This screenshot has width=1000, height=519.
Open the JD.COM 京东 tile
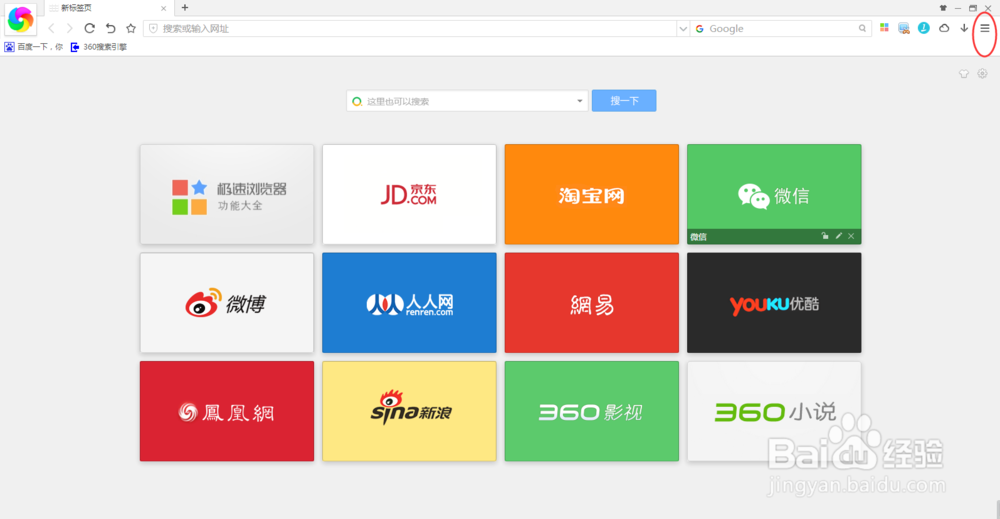(409, 194)
